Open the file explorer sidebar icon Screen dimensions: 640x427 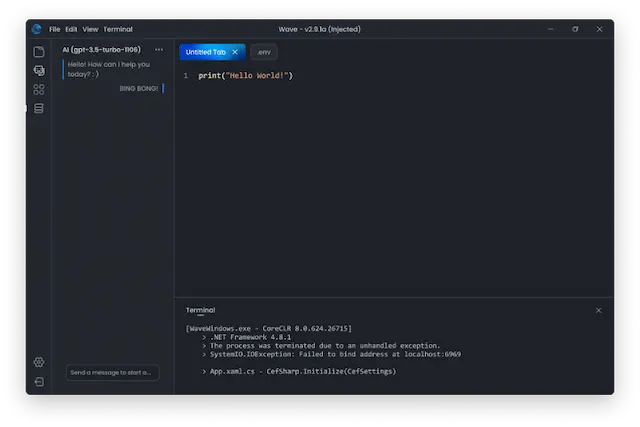(39, 52)
